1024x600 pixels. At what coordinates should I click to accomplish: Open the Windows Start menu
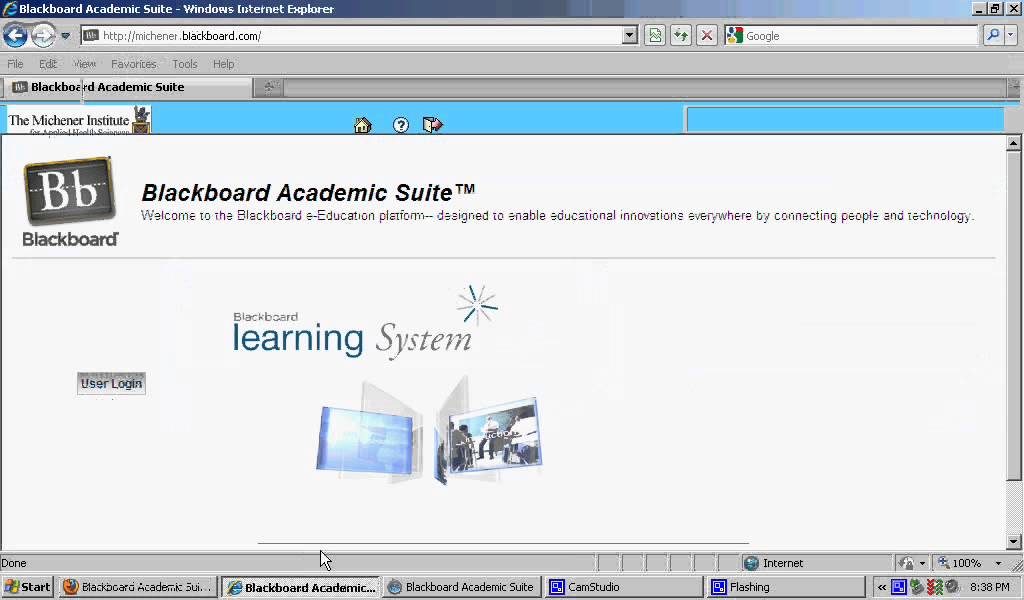(27, 587)
